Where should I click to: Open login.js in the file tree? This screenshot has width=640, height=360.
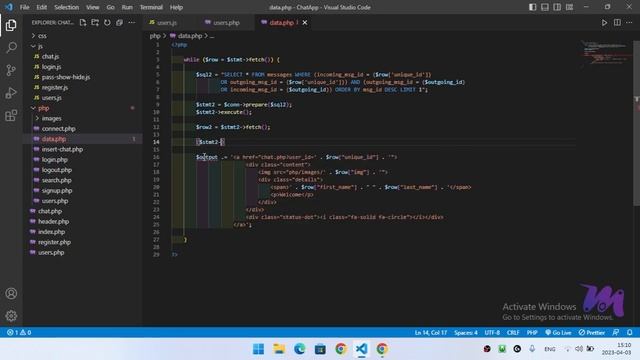pyautogui.click(x=51, y=67)
